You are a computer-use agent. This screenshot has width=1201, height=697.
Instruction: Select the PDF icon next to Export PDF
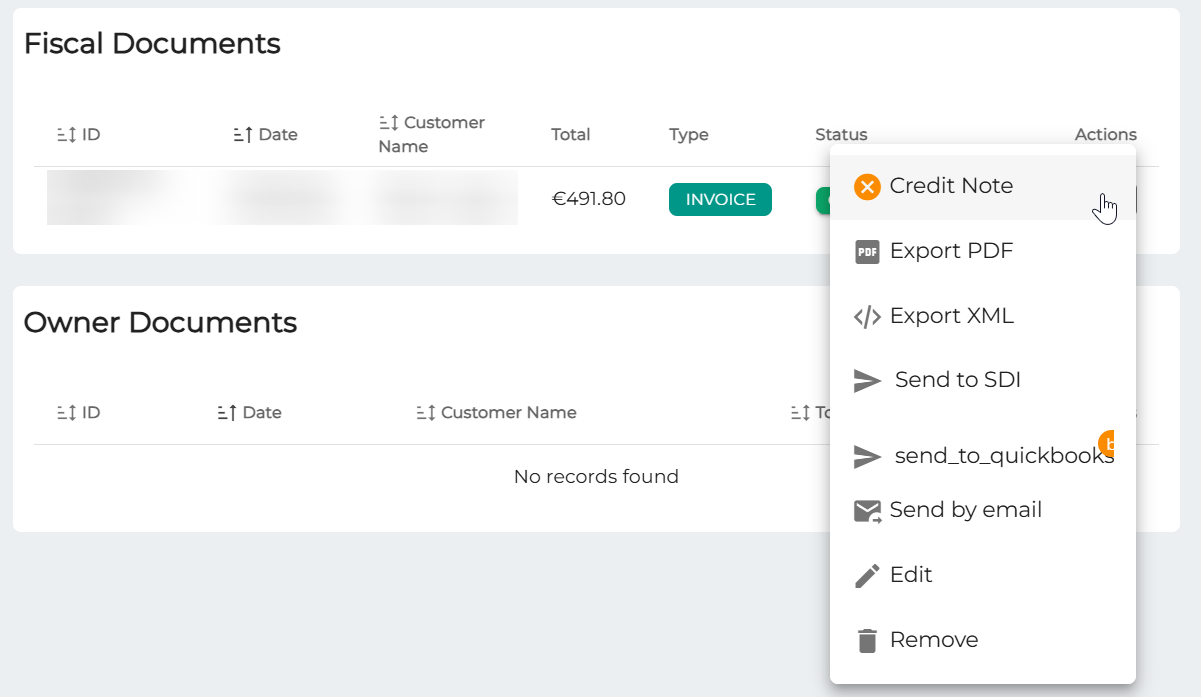866,251
